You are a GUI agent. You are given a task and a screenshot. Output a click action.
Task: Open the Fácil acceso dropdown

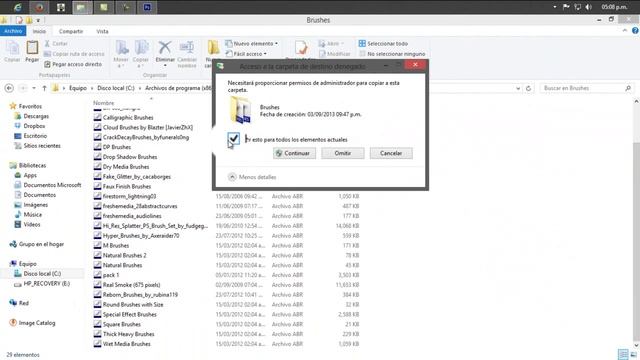(x=246, y=54)
